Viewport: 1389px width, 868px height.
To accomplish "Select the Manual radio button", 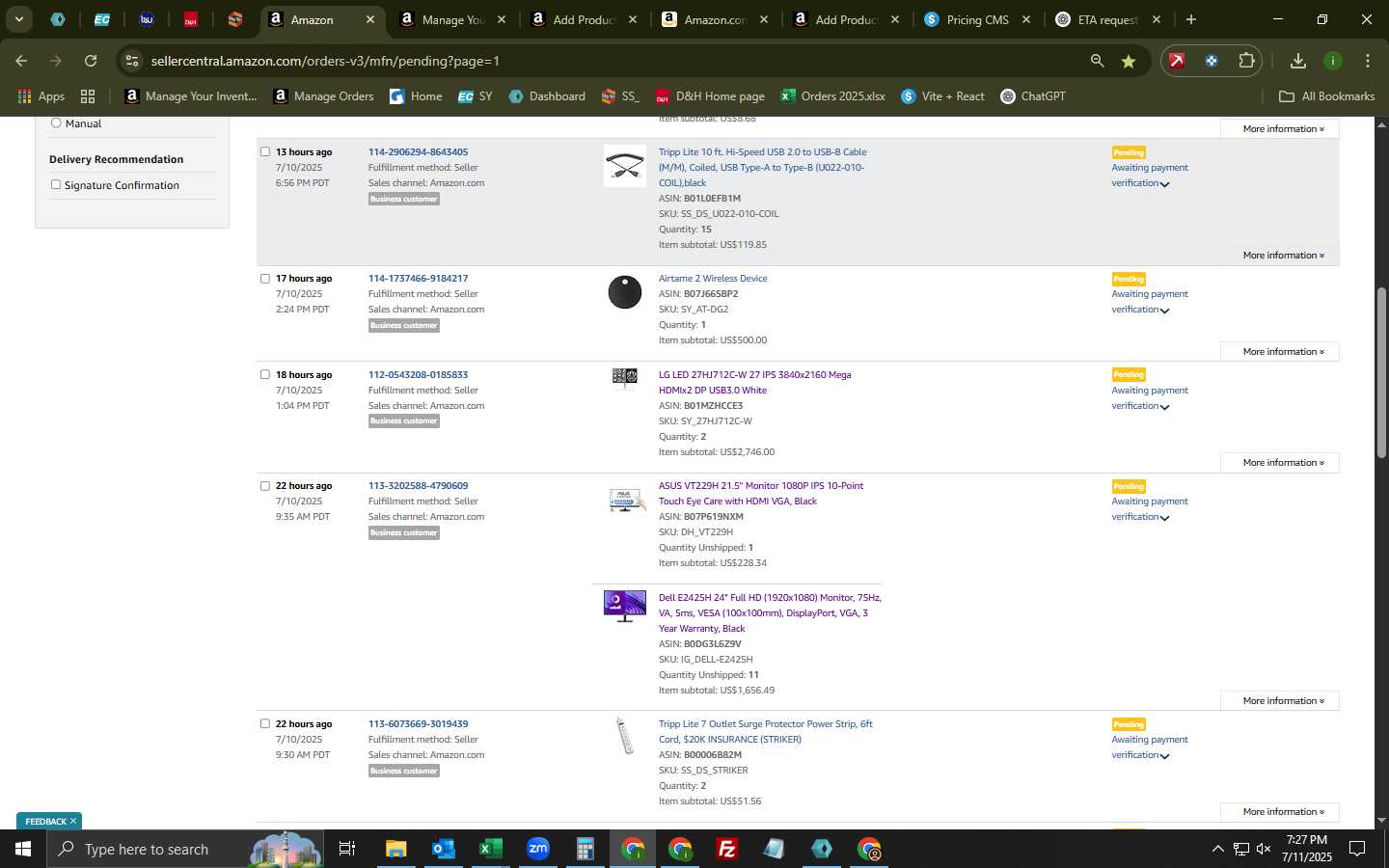I will click(x=56, y=122).
